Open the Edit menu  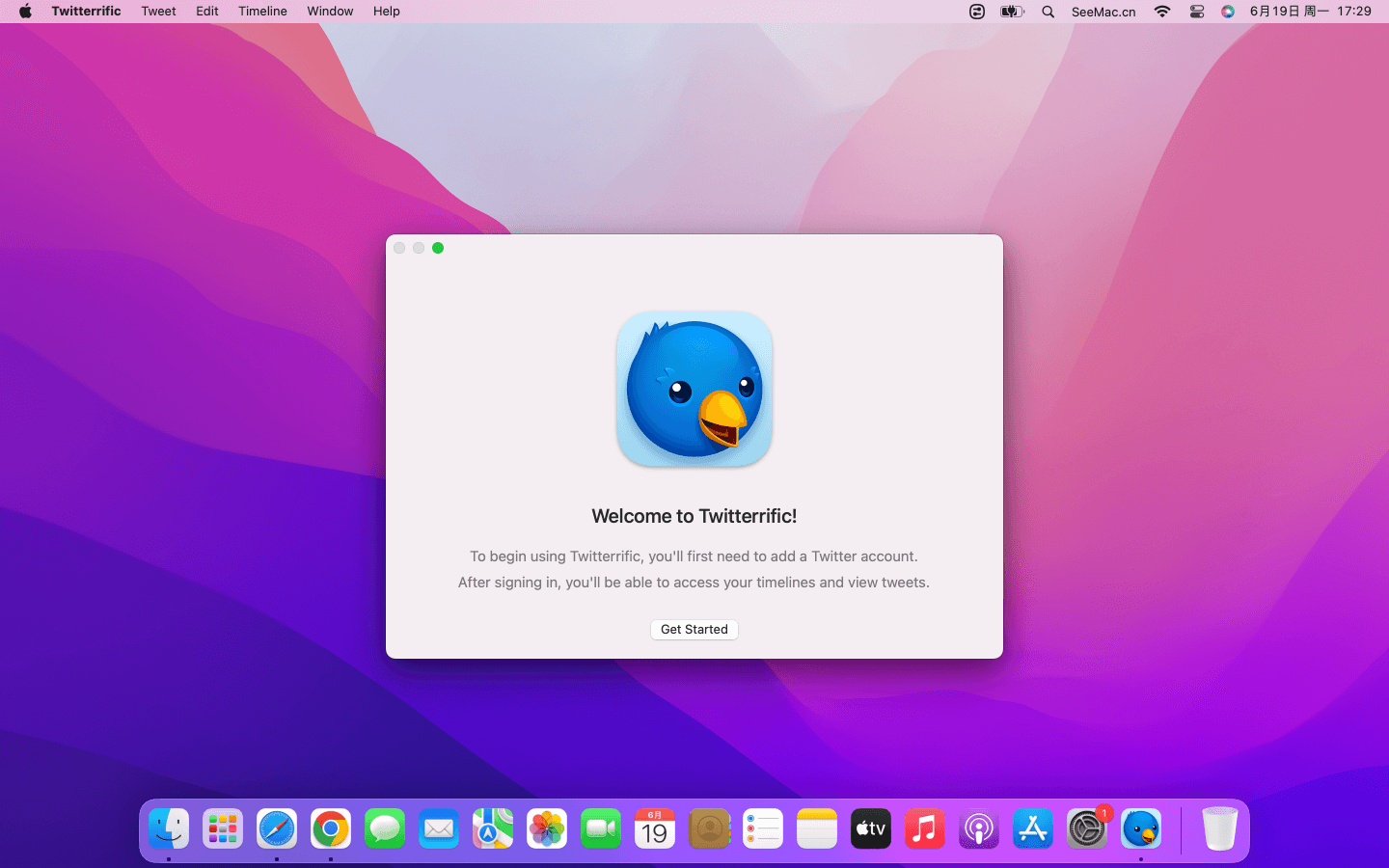click(x=207, y=12)
